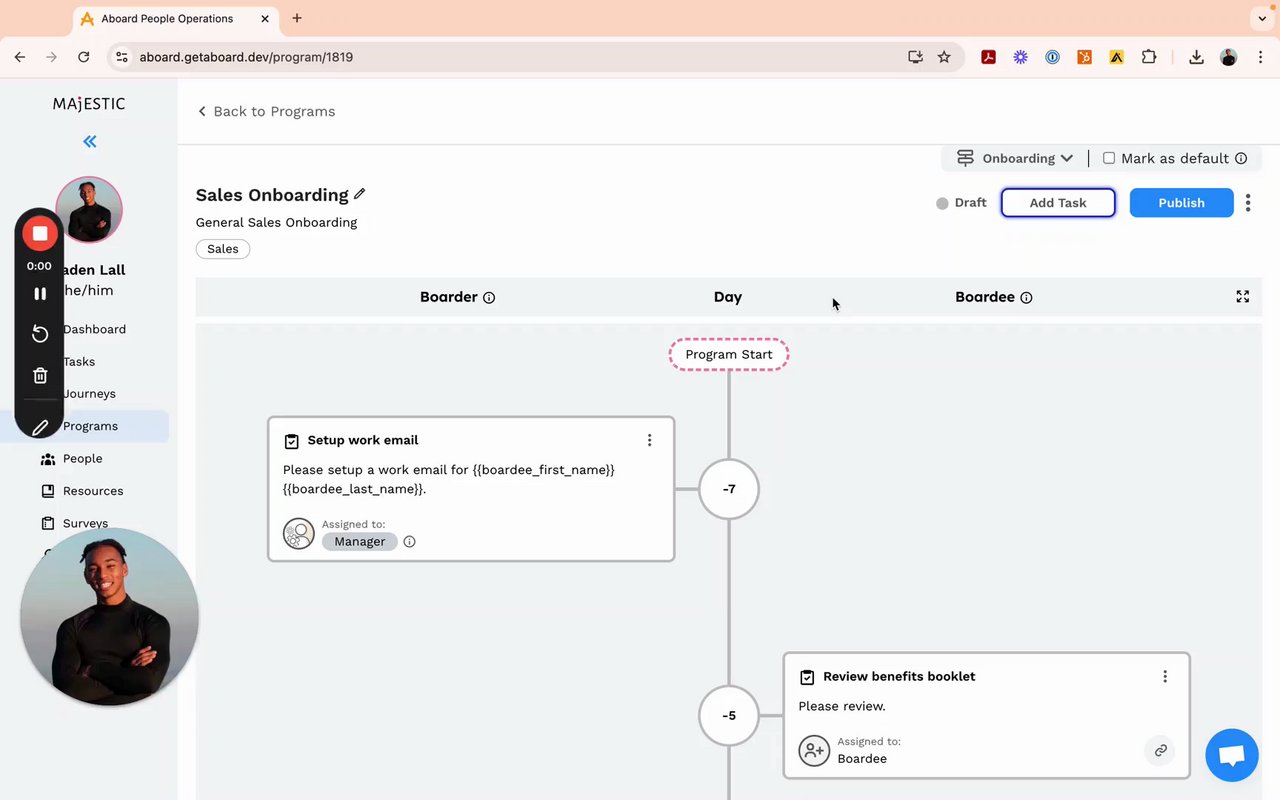The height and width of the screenshot is (800, 1280).
Task: Open the People page in sidebar
Action: pyautogui.click(x=82, y=459)
